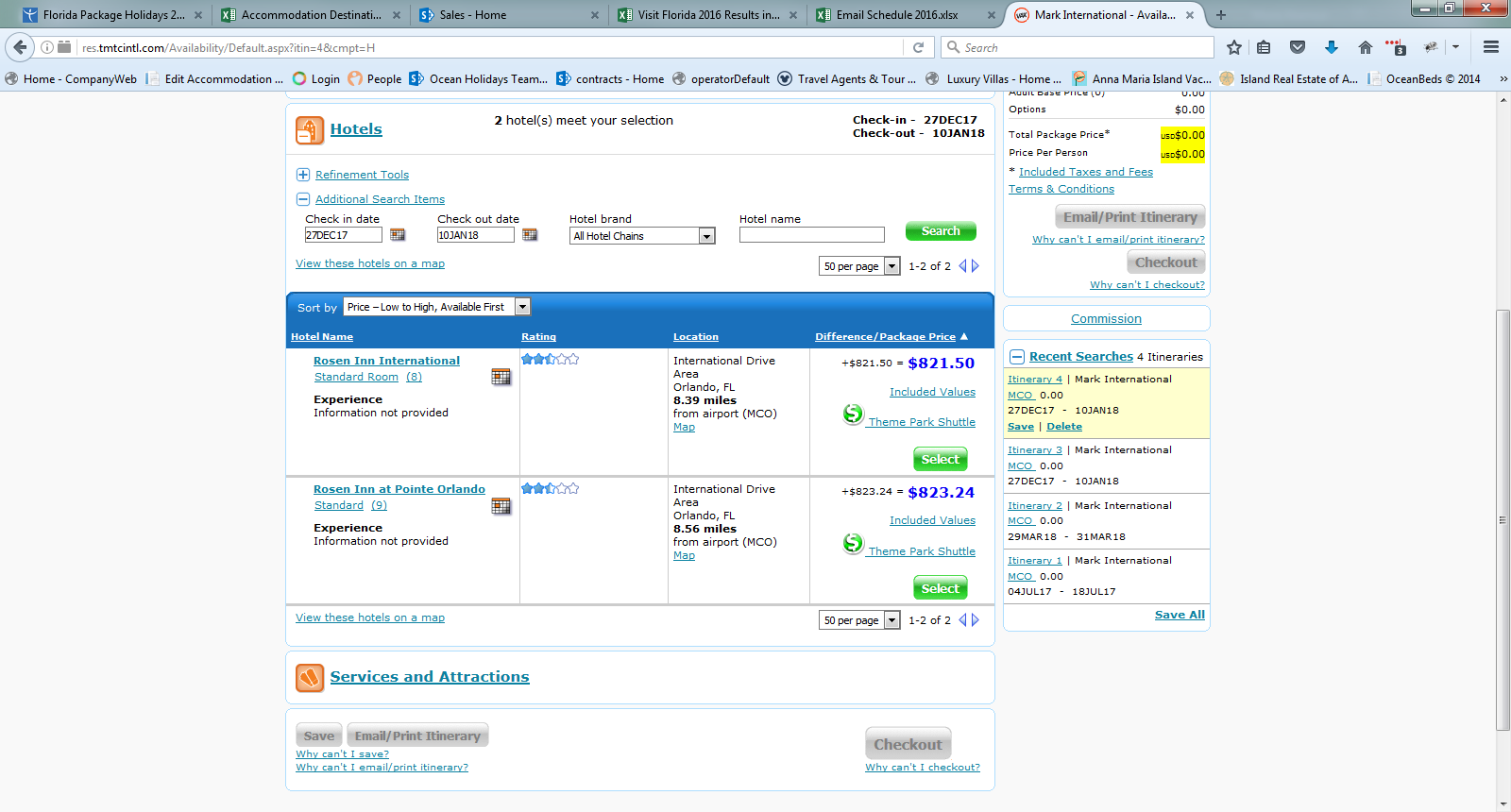This screenshot has width=1511, height=812.
Task: Click the green shuttle icon for Rosen Inn International
Action: tap(853, 414)
